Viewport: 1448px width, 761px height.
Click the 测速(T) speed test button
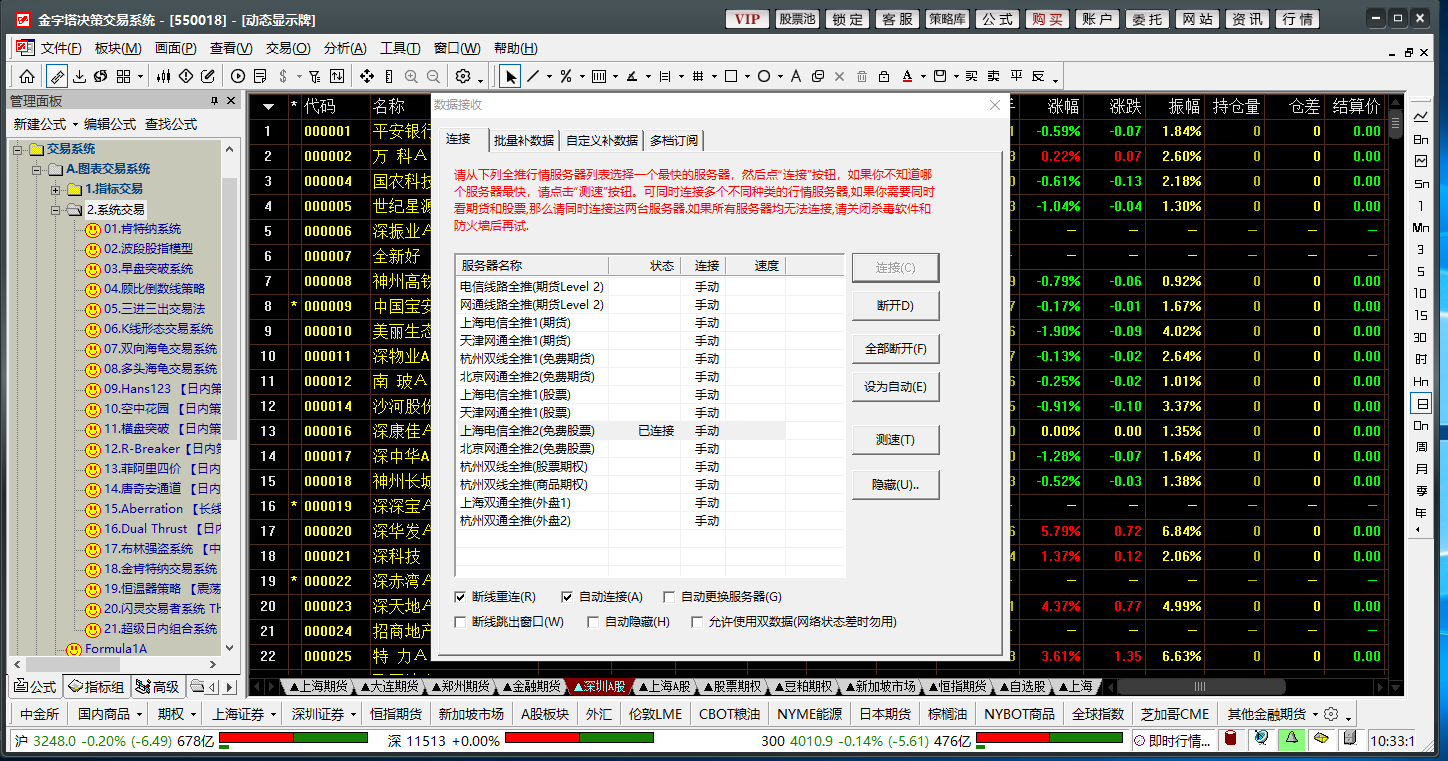895,440
